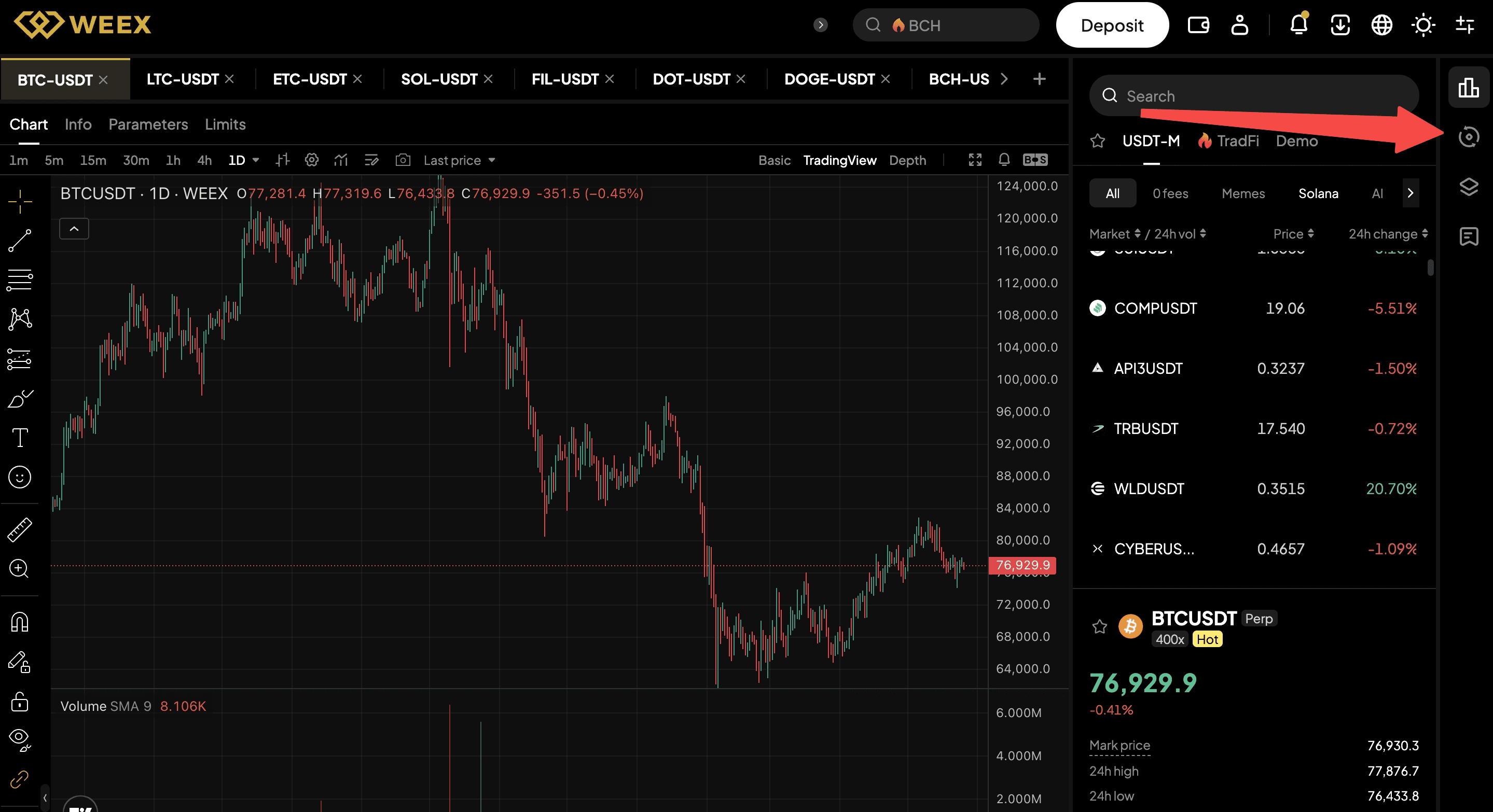
Task: Add a new trading pair tab
Action: (1039, 79)
